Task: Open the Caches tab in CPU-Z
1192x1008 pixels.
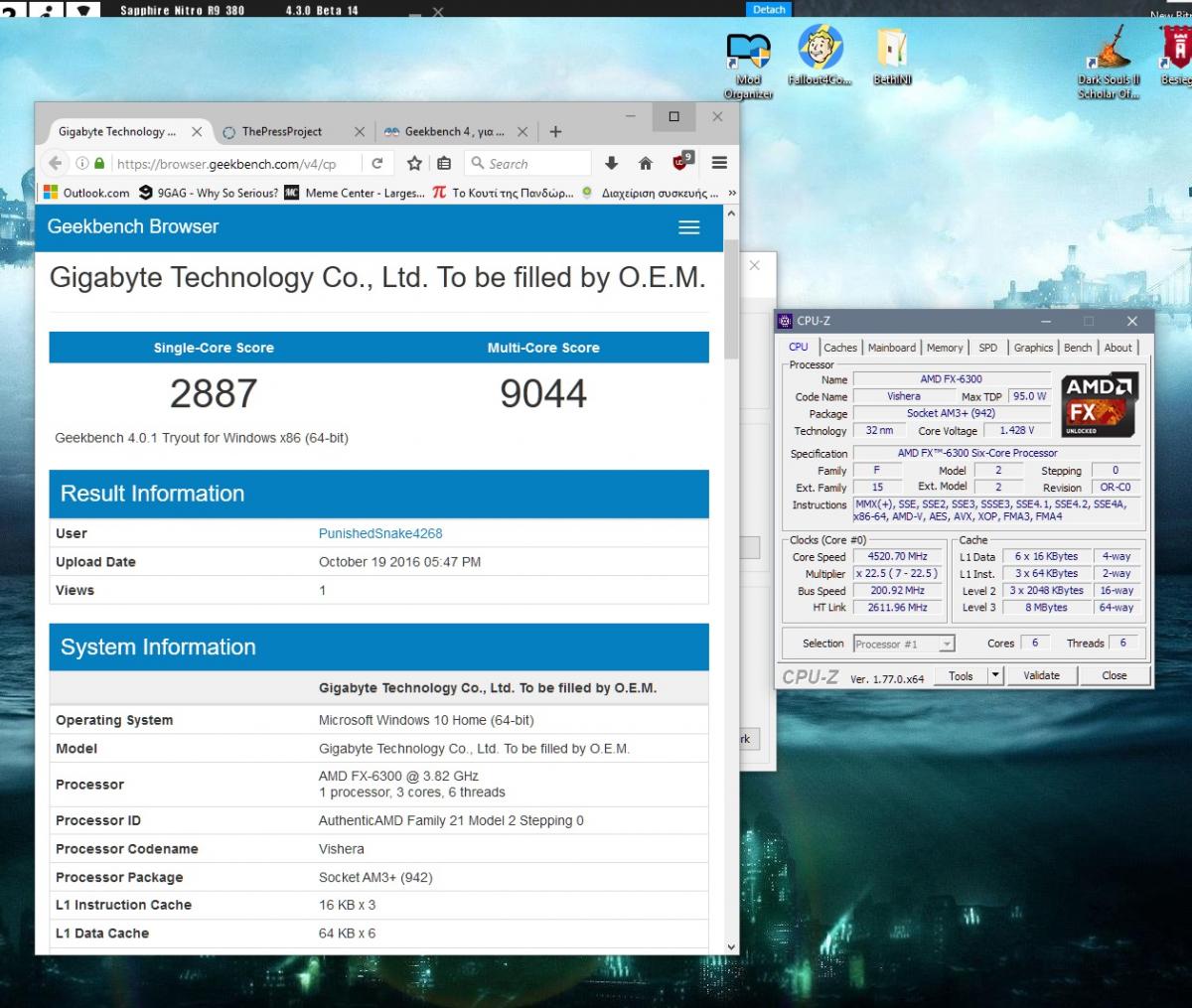Action: pyautogui.click(x=840, y=348)
